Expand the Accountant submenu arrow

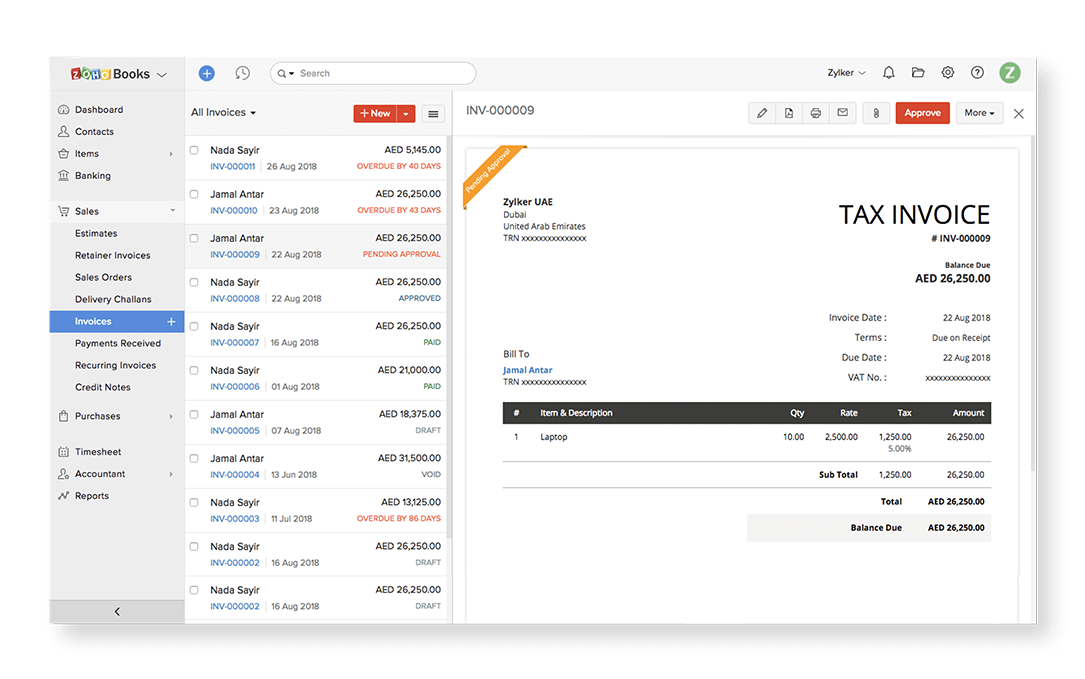pos(171,474)
